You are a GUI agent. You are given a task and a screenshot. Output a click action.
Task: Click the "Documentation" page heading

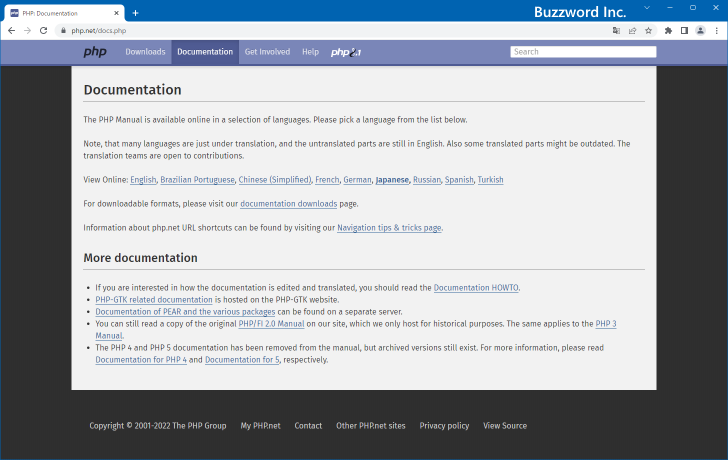tap(132, 90)
